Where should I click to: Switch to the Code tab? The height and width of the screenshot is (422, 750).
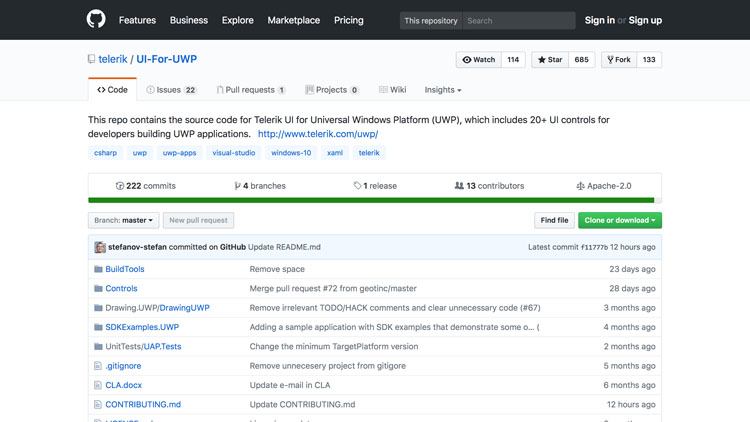point(112,89)
